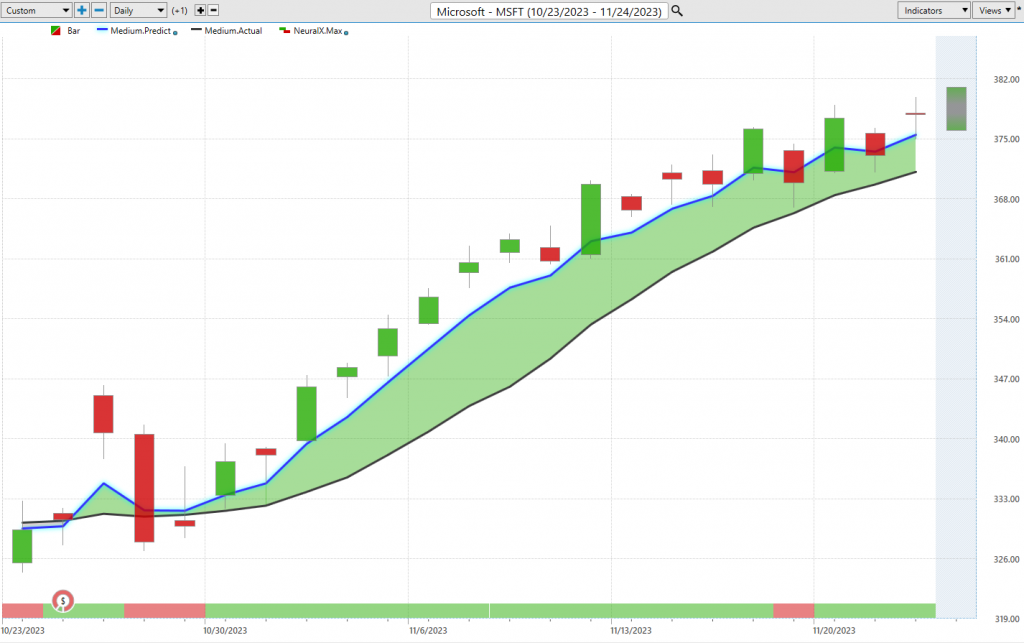Viewport: 1024px width, 643px height.
Task: Click the 333.00 price axis label
Action: point(1006,499)
